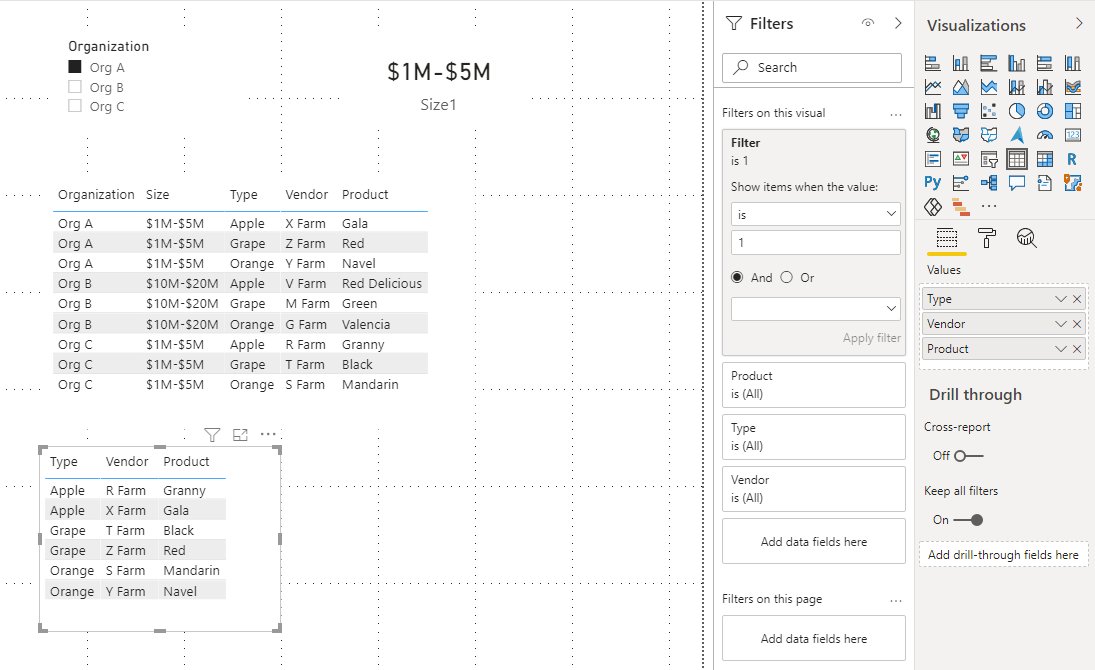Sort by Organization column header
Image resolution: width=1095 pixels, height=670 pixels.
point(96,195)
